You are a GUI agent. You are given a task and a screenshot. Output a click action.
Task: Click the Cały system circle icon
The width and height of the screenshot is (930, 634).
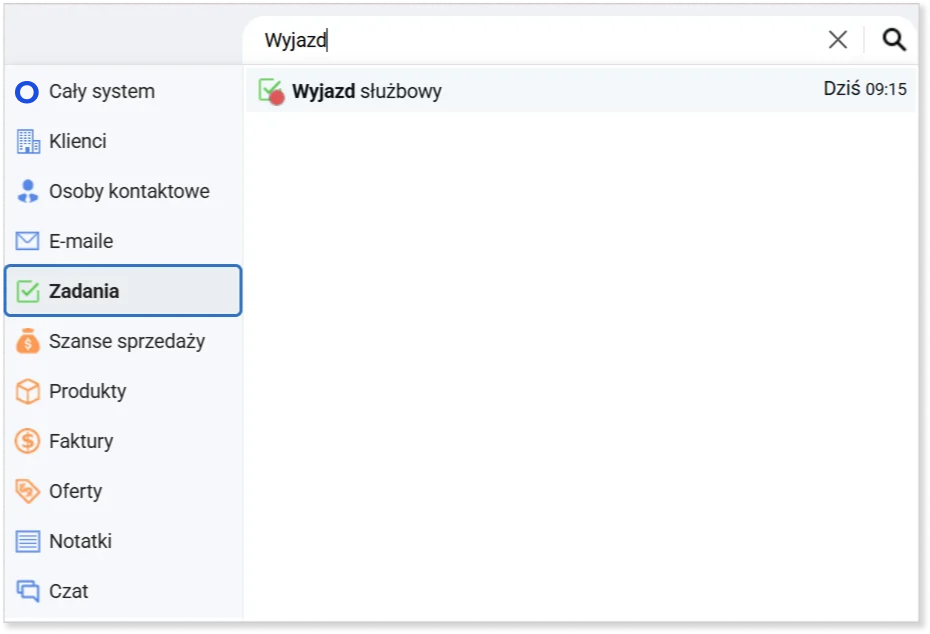28,92
